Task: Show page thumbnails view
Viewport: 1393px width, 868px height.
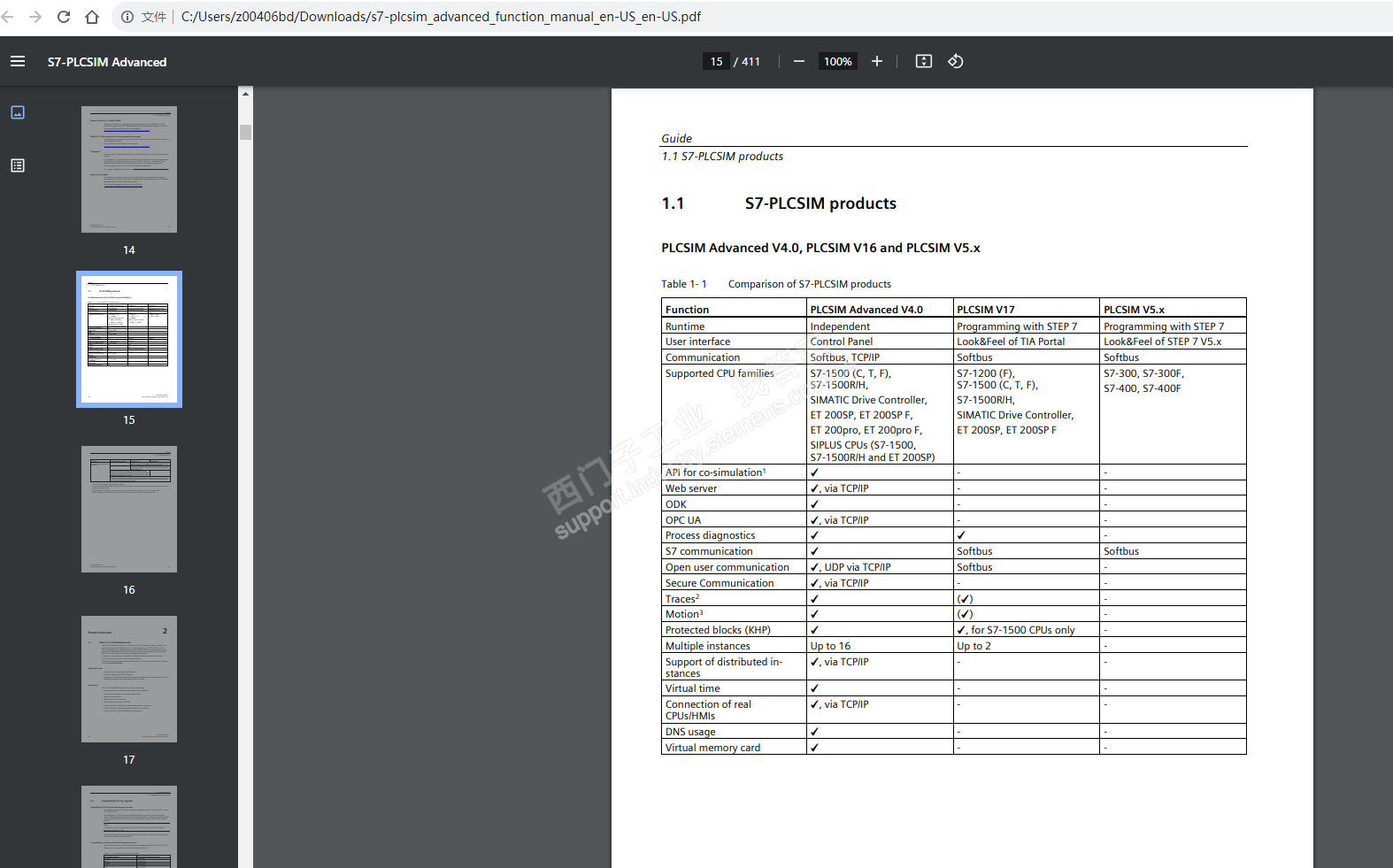Action: [18, 112]
